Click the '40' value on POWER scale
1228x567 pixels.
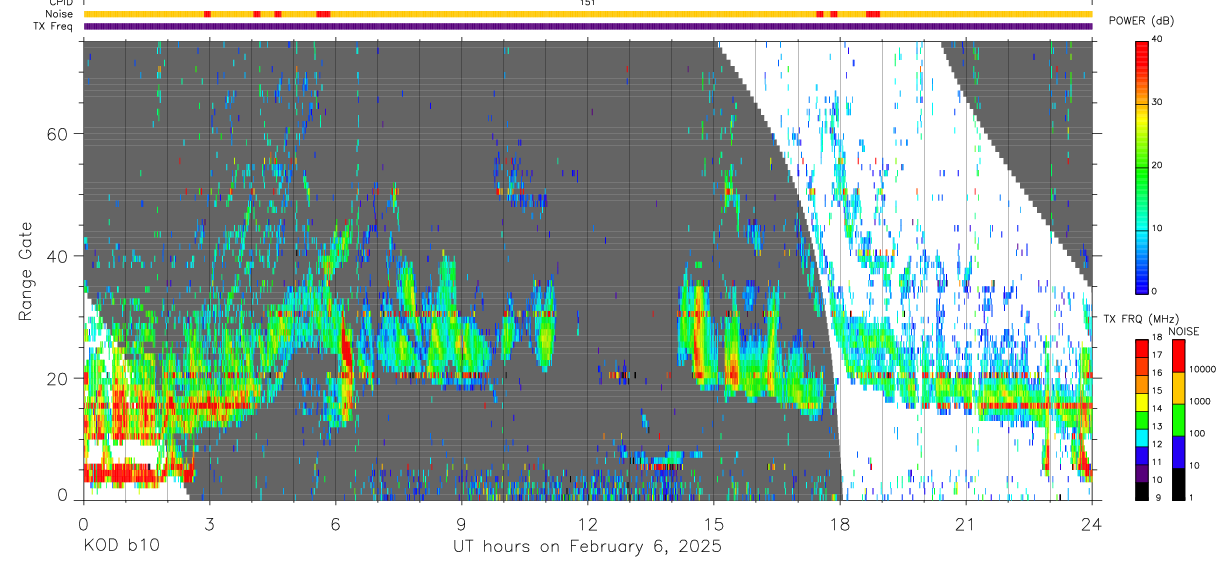tap(1157, 39)
